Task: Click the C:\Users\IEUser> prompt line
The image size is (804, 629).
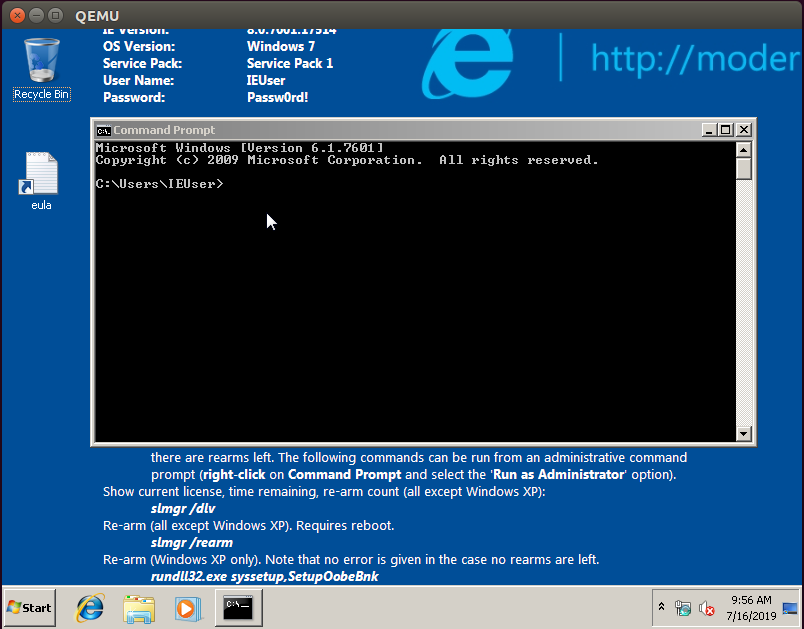Action: click(x=159, y=184)
